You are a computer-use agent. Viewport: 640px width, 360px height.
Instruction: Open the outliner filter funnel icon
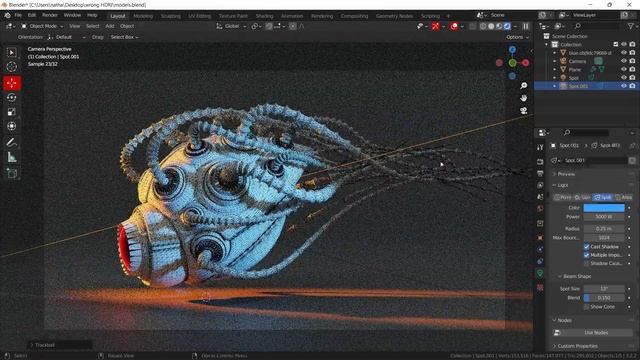(631, 26)
